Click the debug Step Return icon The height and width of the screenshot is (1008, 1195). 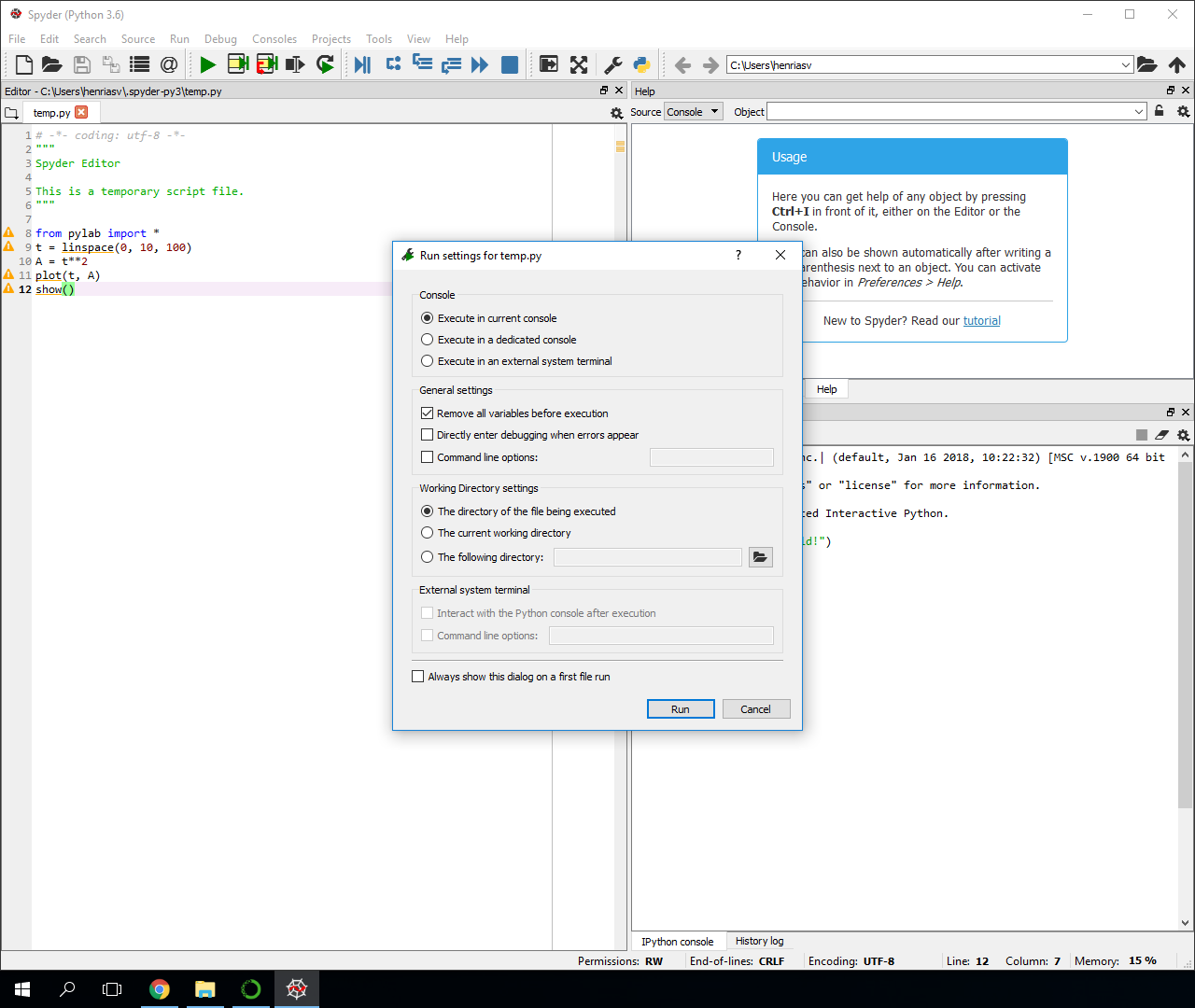[x=451, y=64]
